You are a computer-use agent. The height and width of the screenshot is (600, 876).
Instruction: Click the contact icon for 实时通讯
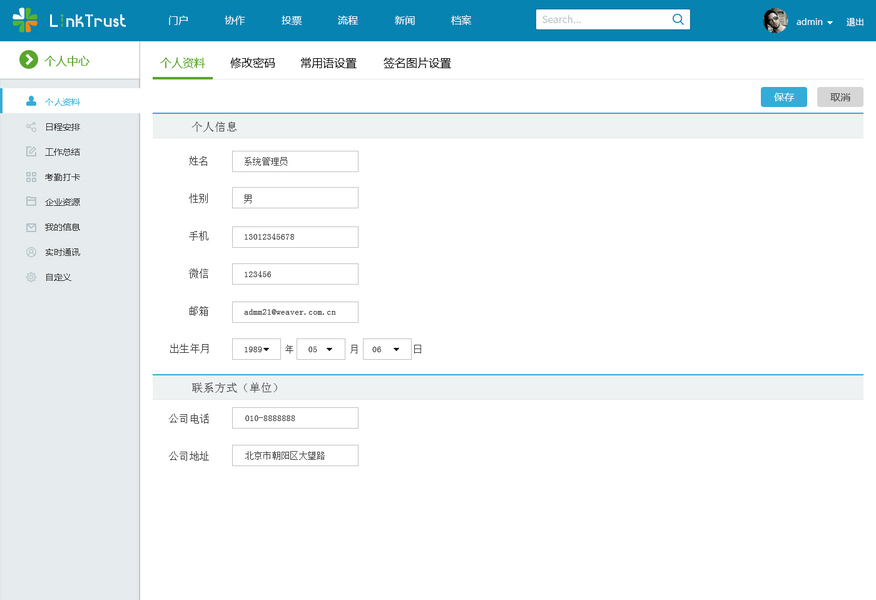[31, 252]
